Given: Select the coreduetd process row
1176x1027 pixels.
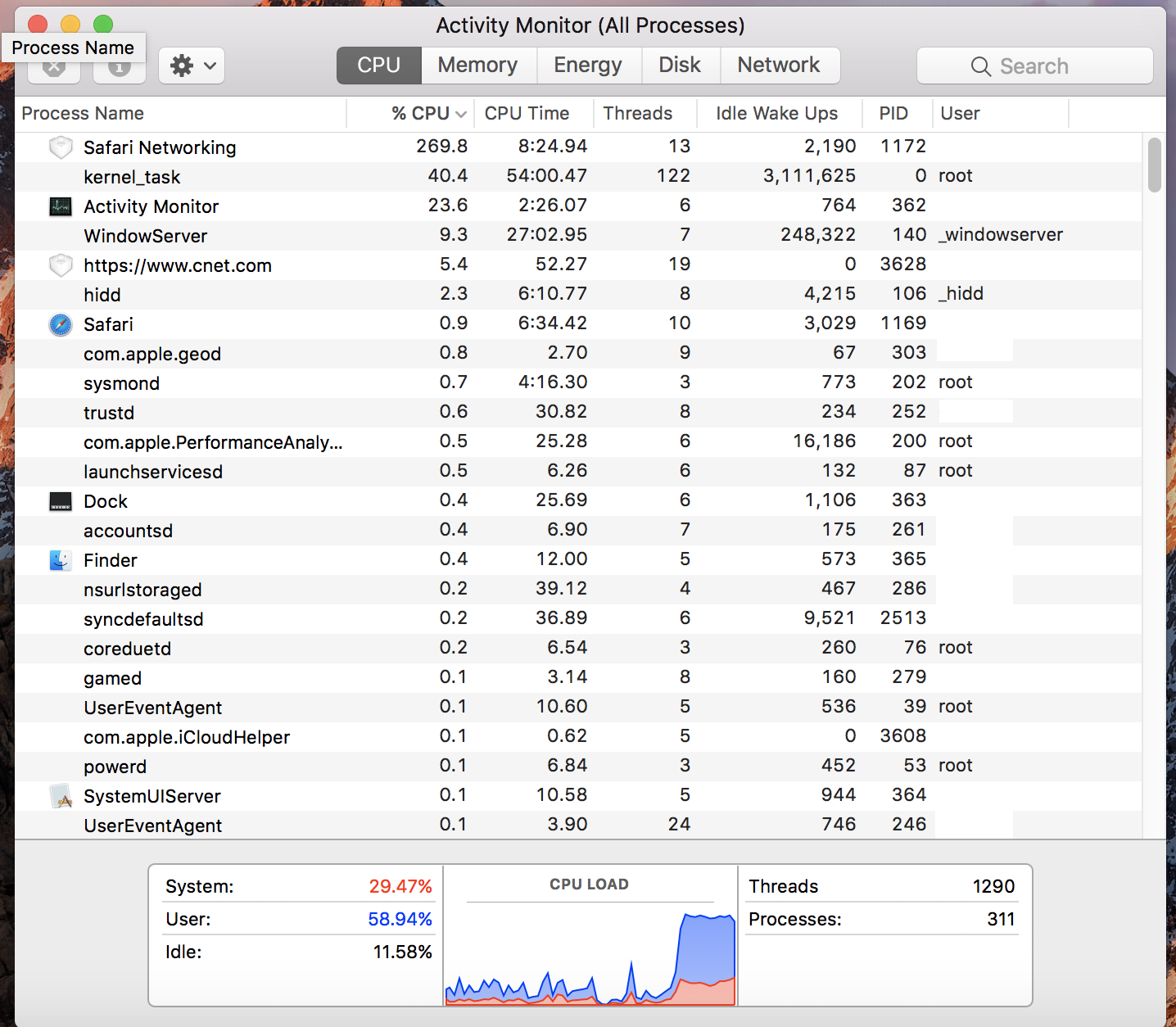Looking at the screenshot, I should pyautogui.click(x=578, y=649).
